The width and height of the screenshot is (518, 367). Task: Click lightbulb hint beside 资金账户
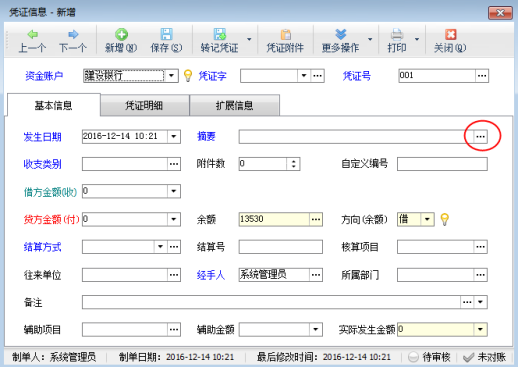(188, 76)
